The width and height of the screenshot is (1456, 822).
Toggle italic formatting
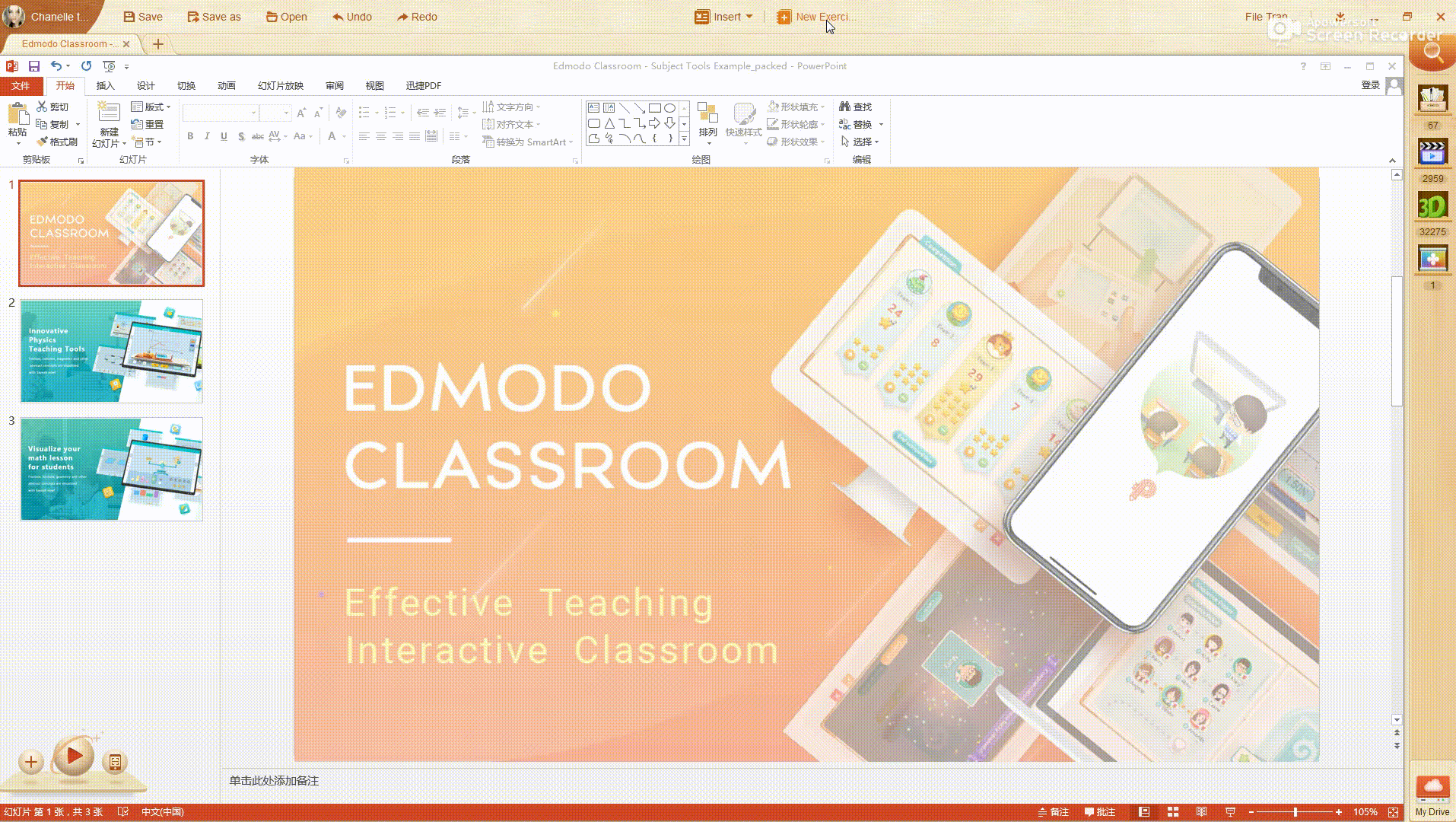207,136
